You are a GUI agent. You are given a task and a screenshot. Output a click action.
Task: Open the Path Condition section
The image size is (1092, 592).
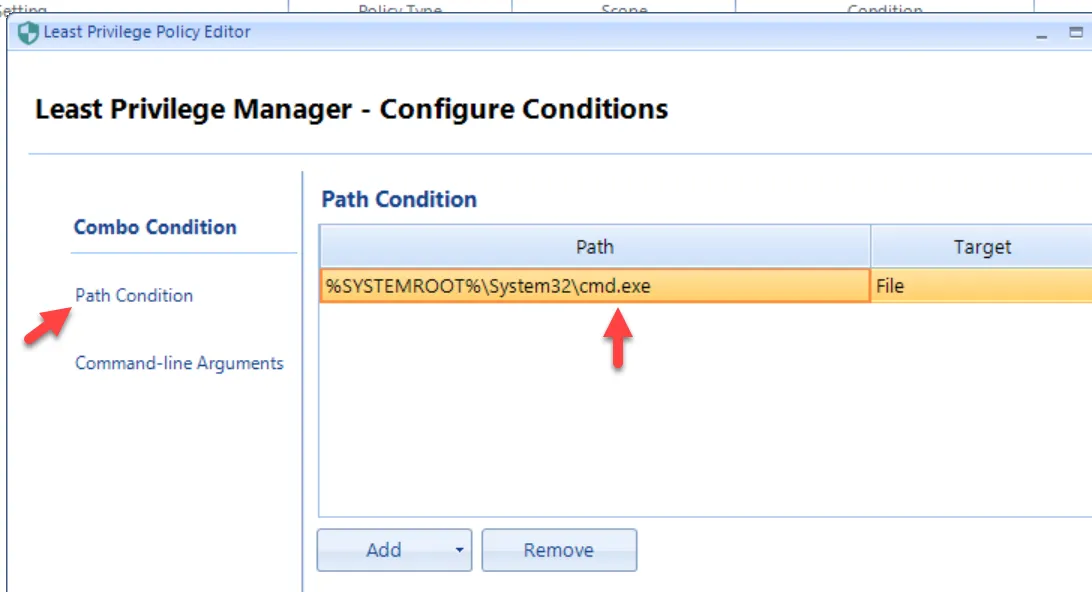click(134, 295)
